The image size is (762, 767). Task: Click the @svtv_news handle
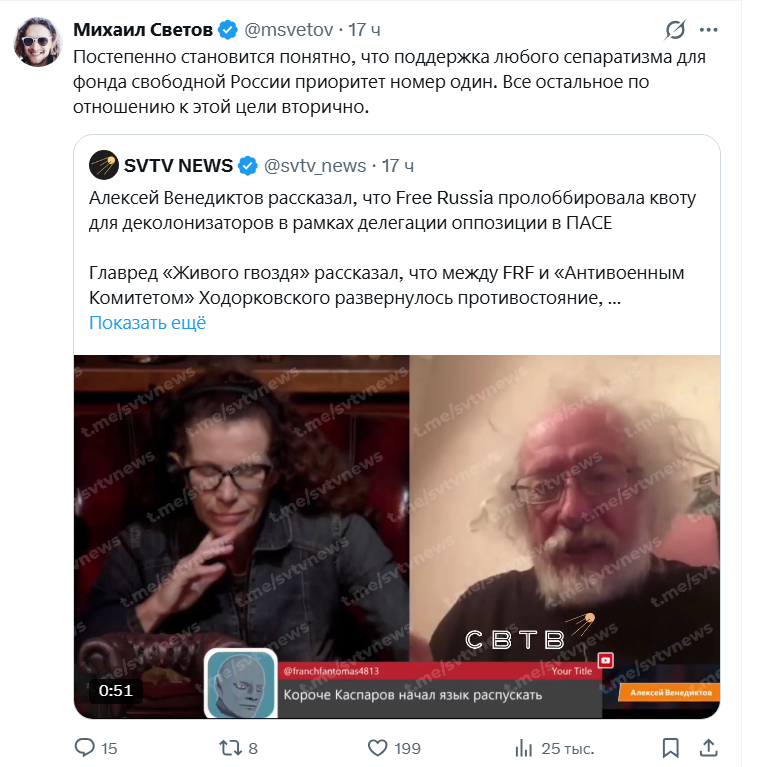tap(314, 165)
